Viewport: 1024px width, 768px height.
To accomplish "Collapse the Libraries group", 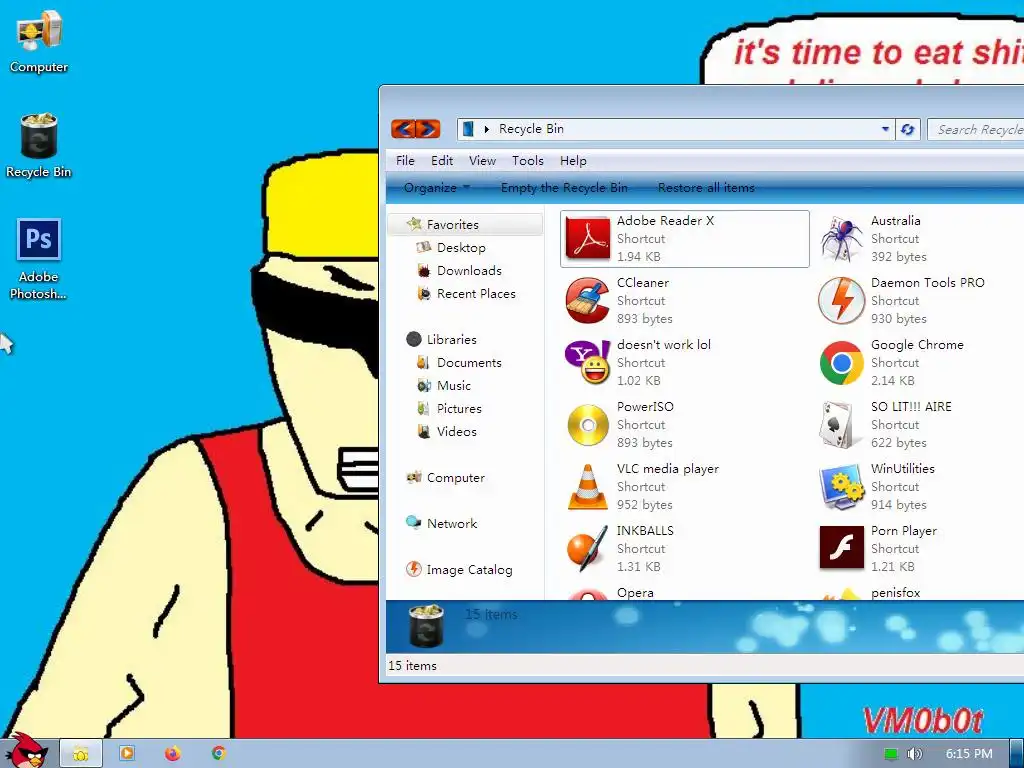I will tap(451, 340).
